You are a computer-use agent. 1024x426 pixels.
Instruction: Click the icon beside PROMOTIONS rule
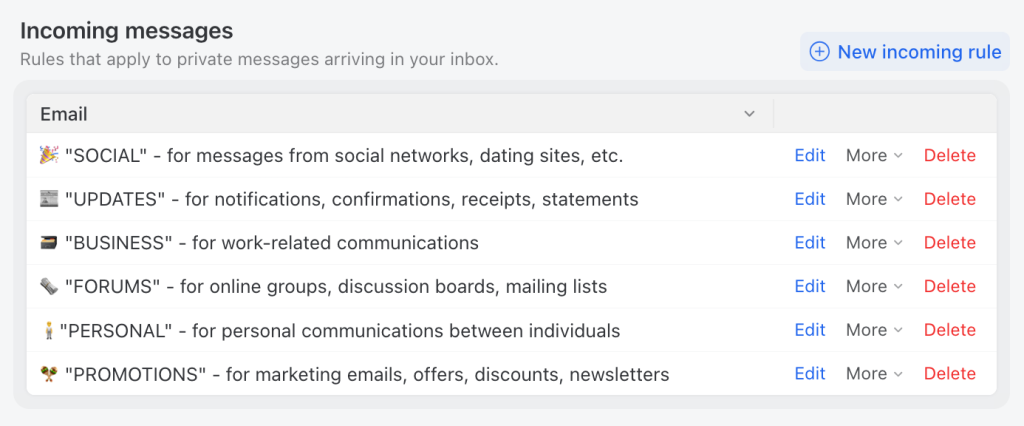point(49,375)
